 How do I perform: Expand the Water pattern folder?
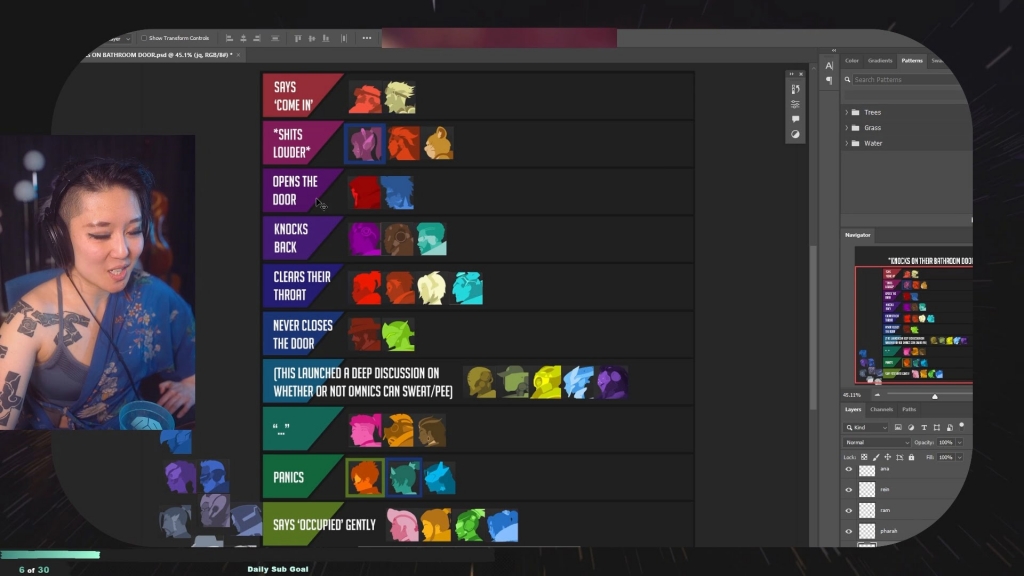tap(847, 143)
